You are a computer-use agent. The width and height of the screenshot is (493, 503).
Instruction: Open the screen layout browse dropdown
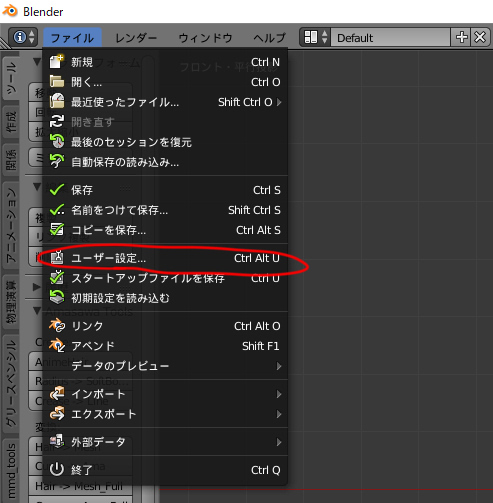click(x=315, y=37)
